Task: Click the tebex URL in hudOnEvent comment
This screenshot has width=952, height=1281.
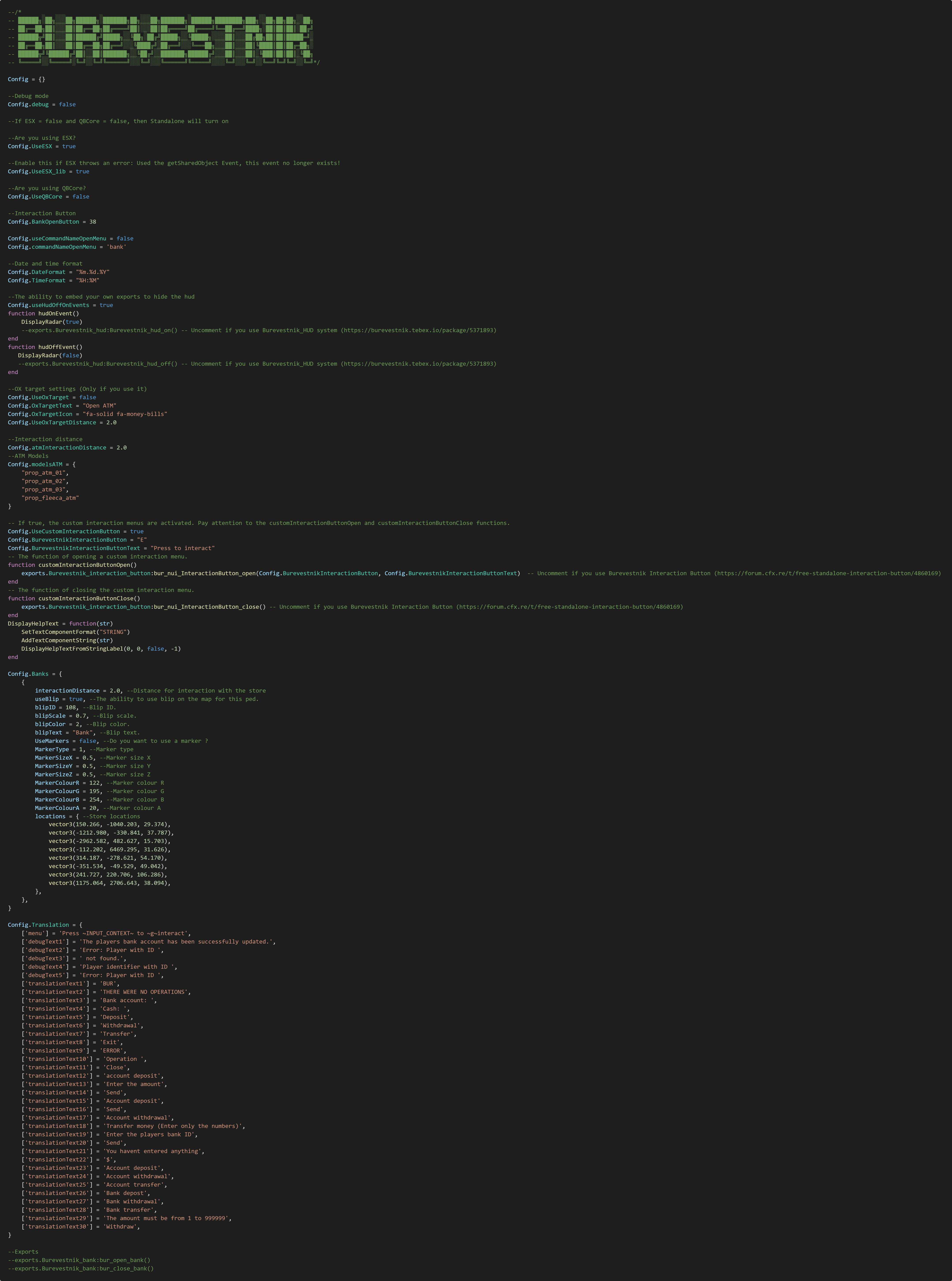Action: click(x=418, y=330)
